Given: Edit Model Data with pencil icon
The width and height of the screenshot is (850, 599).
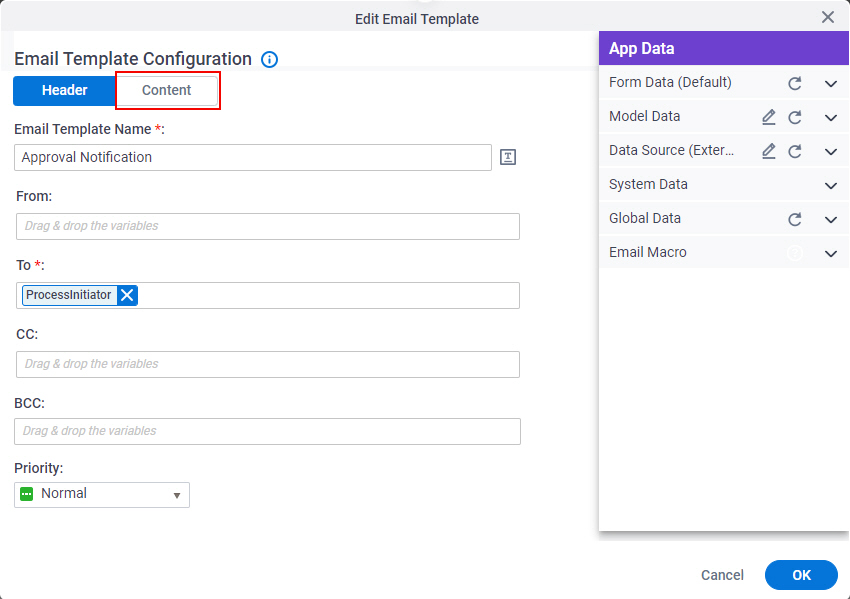Looking at the screenshot, I should [x=769, y=117].
